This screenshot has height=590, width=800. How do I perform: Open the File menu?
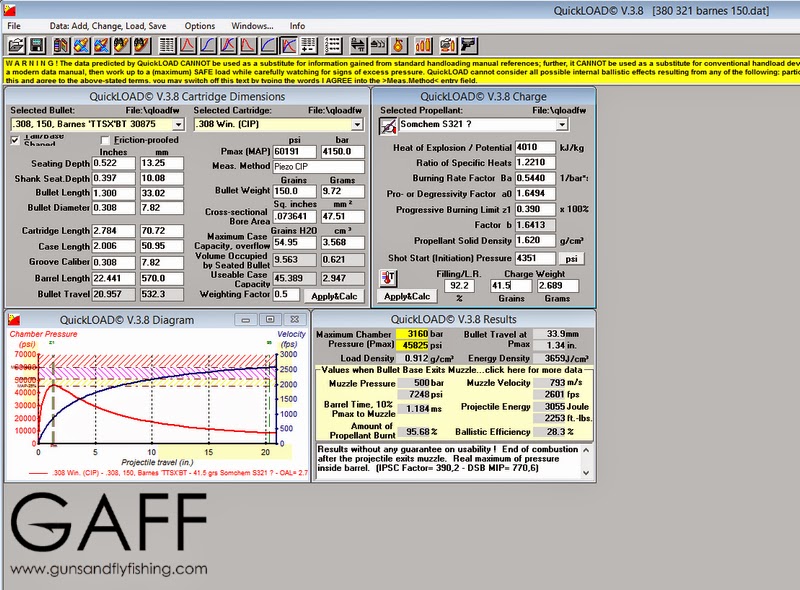coord(14,26)
